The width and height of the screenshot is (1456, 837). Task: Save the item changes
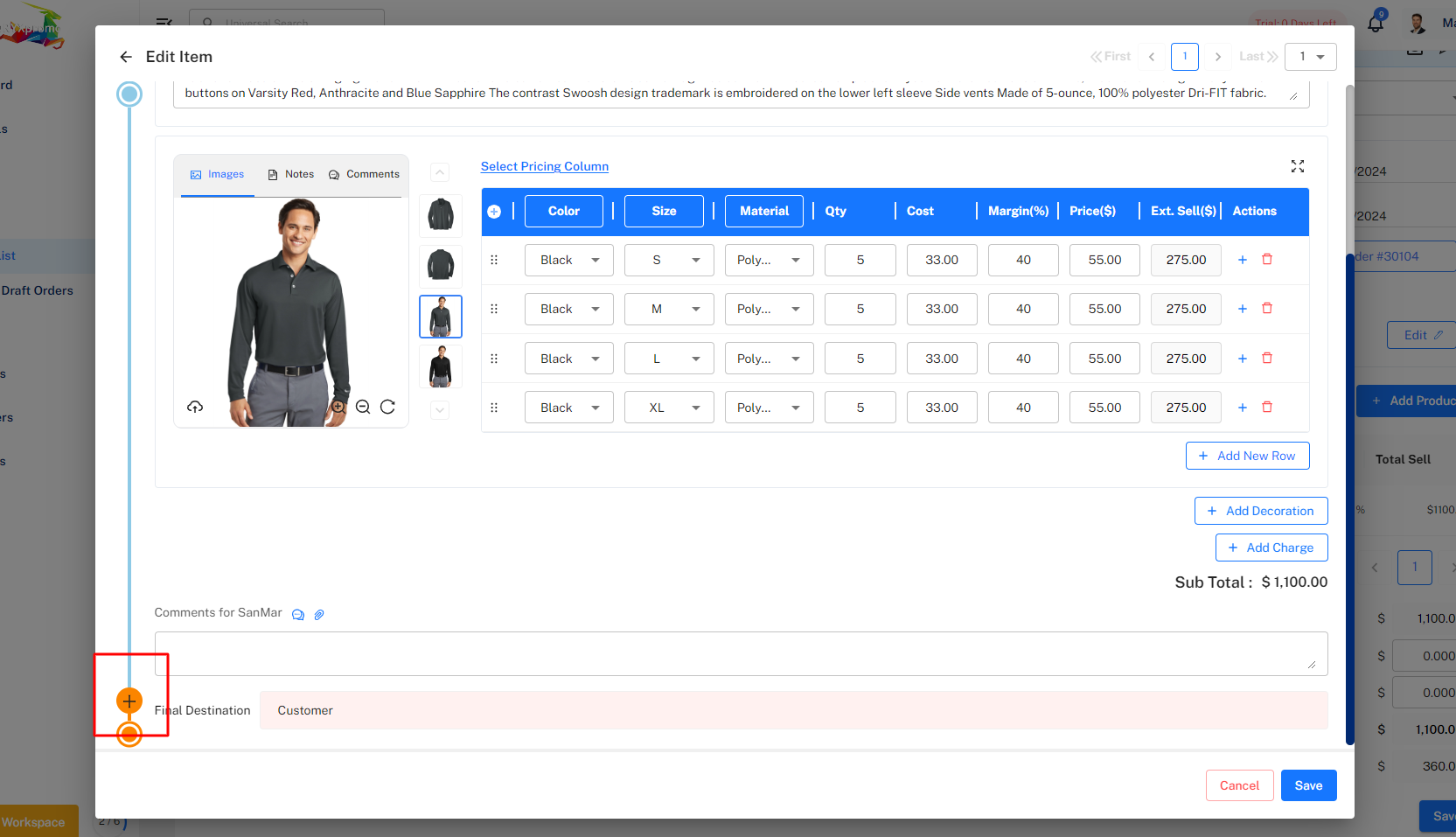tap(1309, 785)
